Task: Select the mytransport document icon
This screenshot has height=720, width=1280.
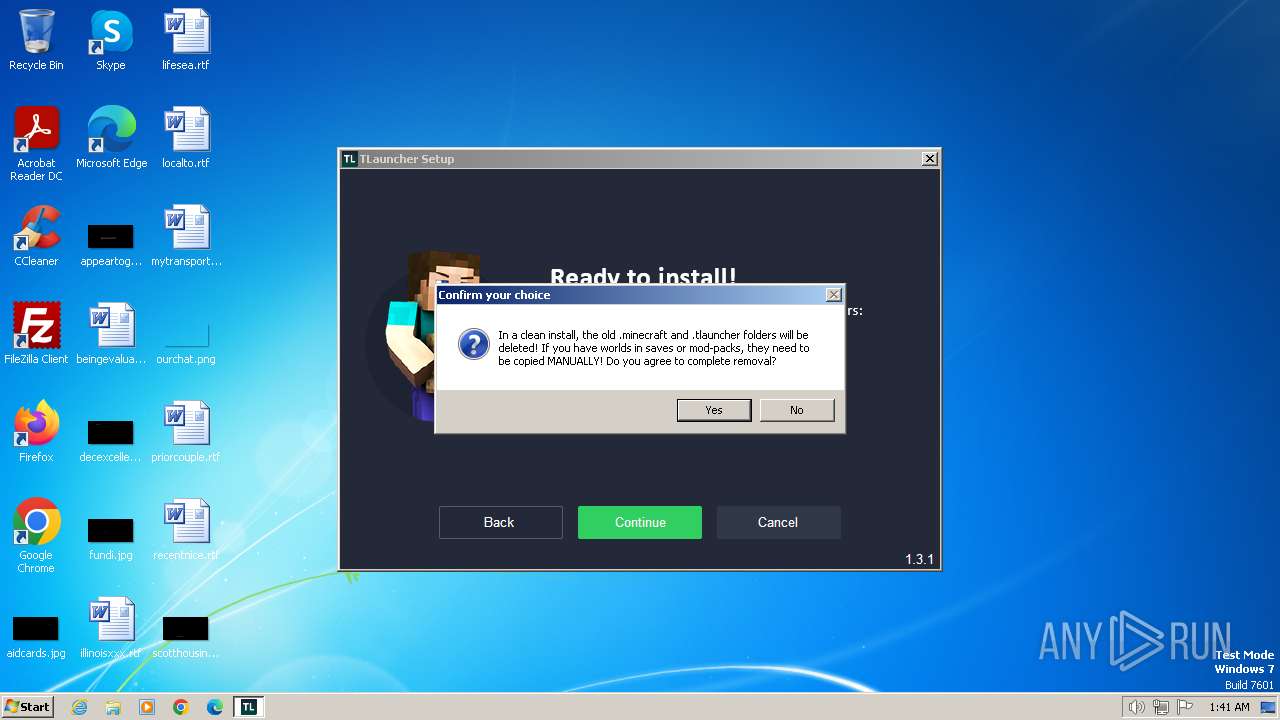Action: pos(186,236)
